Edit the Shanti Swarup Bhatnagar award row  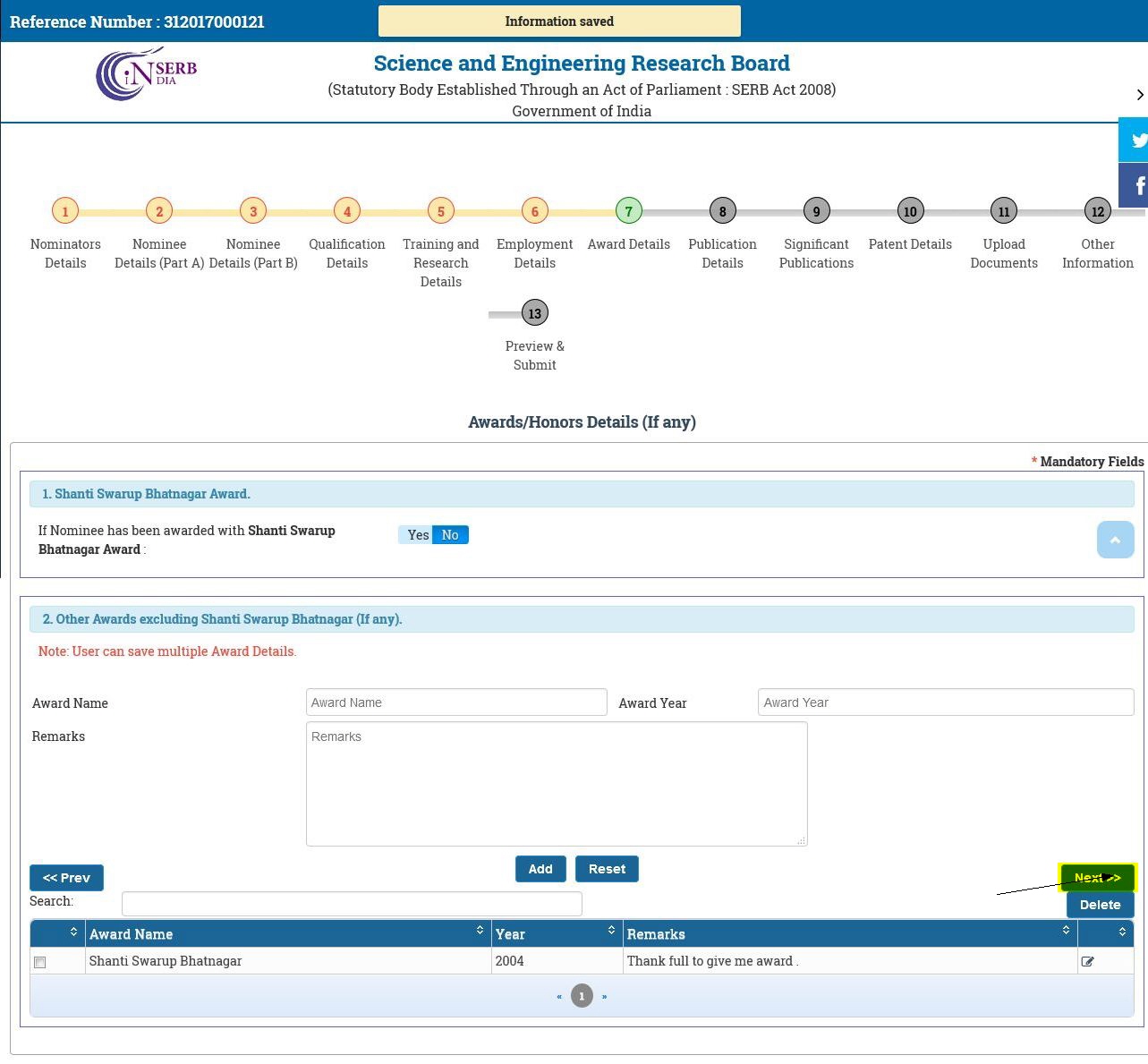[1088, 962]
